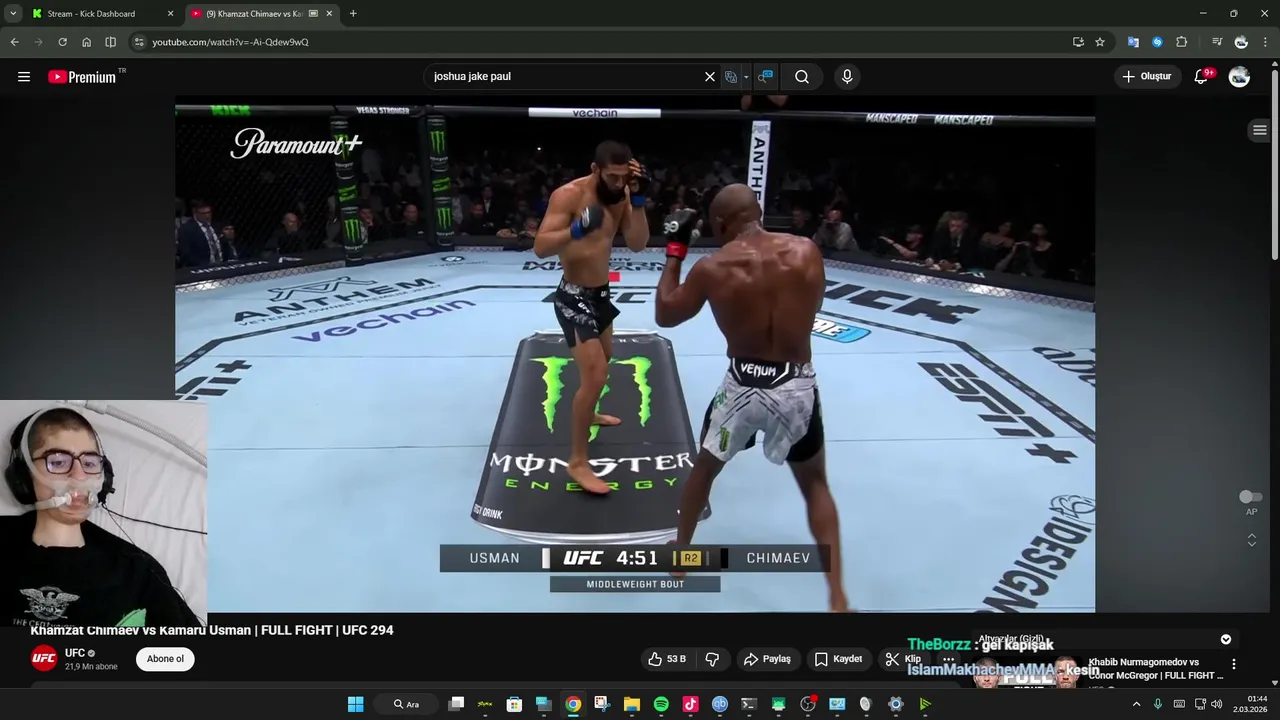Open options for Khabib vs McGregor video
Viewport: 1280px width, 720px height.
tap(1233, 664)
